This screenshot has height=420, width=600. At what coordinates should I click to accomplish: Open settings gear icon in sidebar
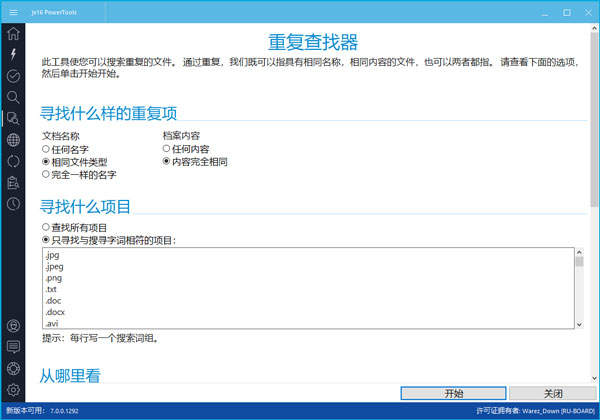pyautogui.click(x=13, y=389)
